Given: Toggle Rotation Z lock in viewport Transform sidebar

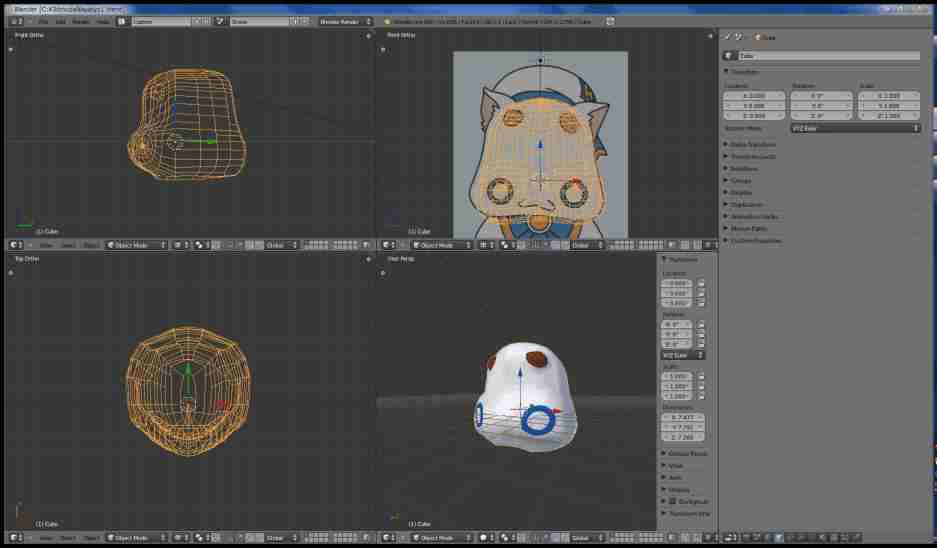Looking at the screenshot, I should point(701,344).
